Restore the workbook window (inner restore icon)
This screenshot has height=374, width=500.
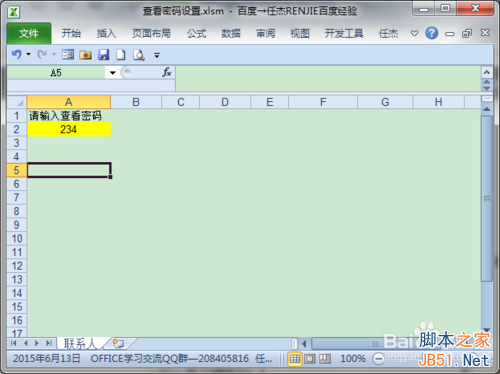tap(467, 33)
